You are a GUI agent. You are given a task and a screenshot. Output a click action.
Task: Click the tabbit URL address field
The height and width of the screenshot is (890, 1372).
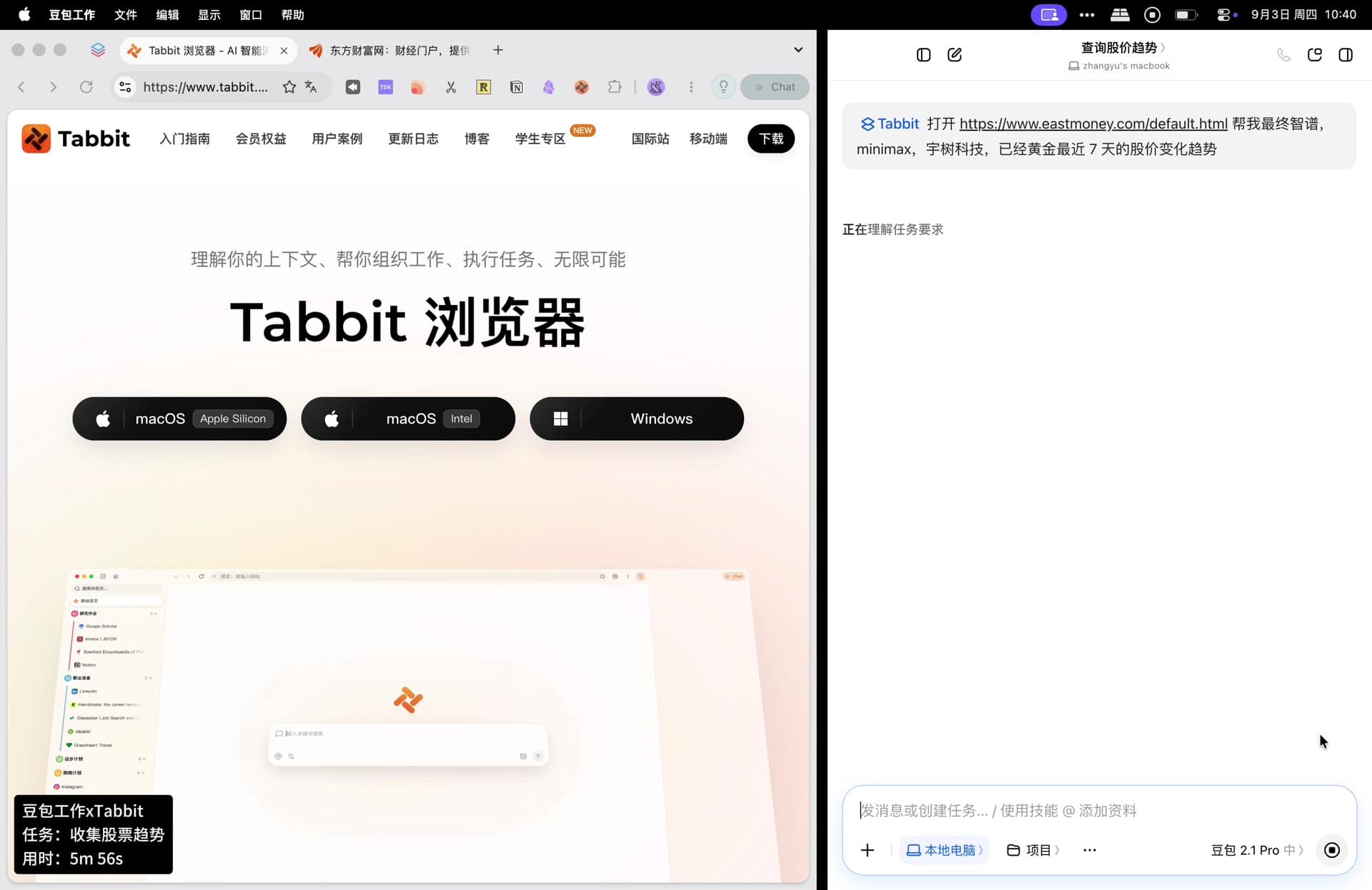[x=206, y=86]
